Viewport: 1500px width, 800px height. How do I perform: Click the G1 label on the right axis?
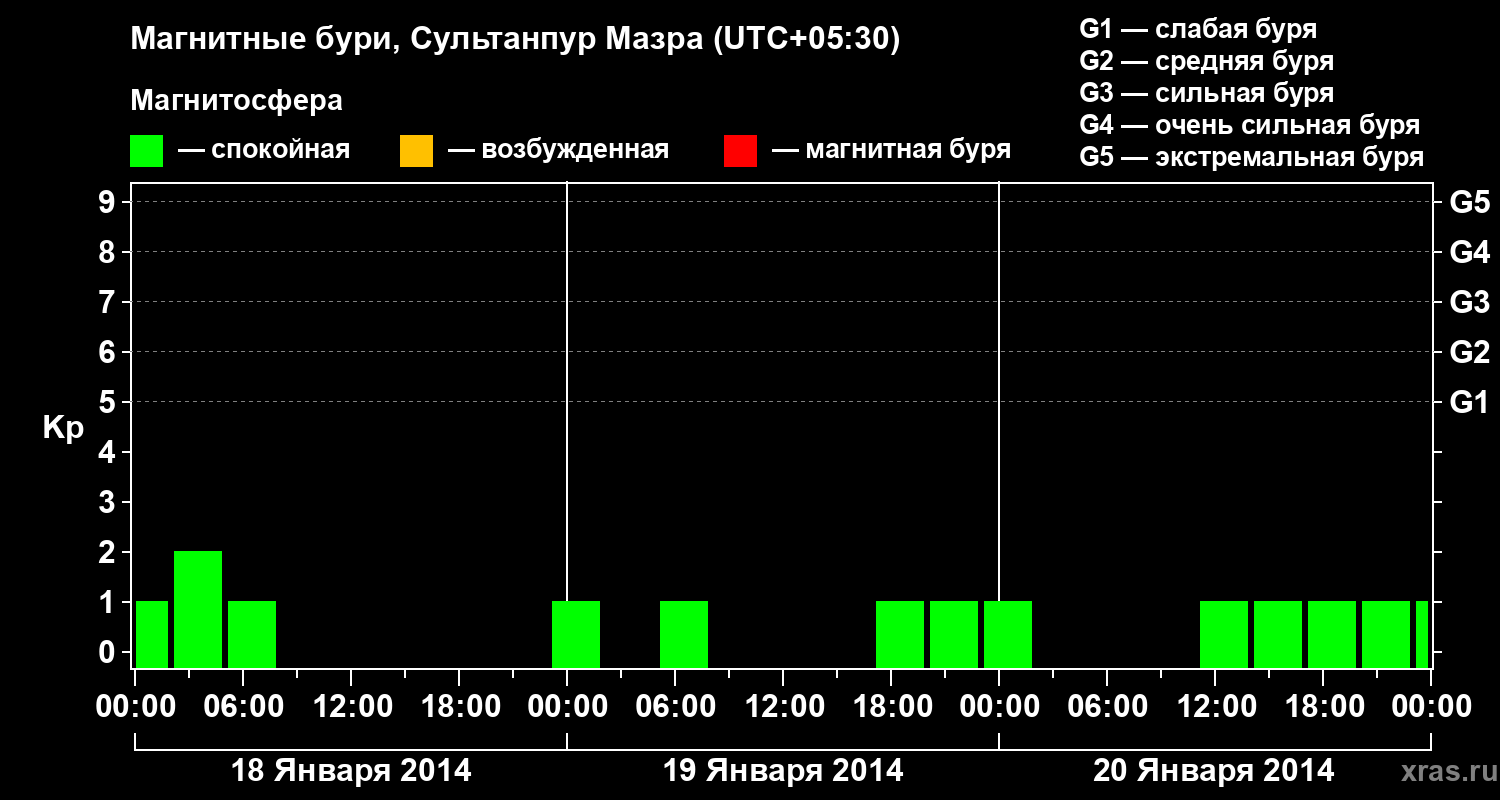pos(1469,403)
